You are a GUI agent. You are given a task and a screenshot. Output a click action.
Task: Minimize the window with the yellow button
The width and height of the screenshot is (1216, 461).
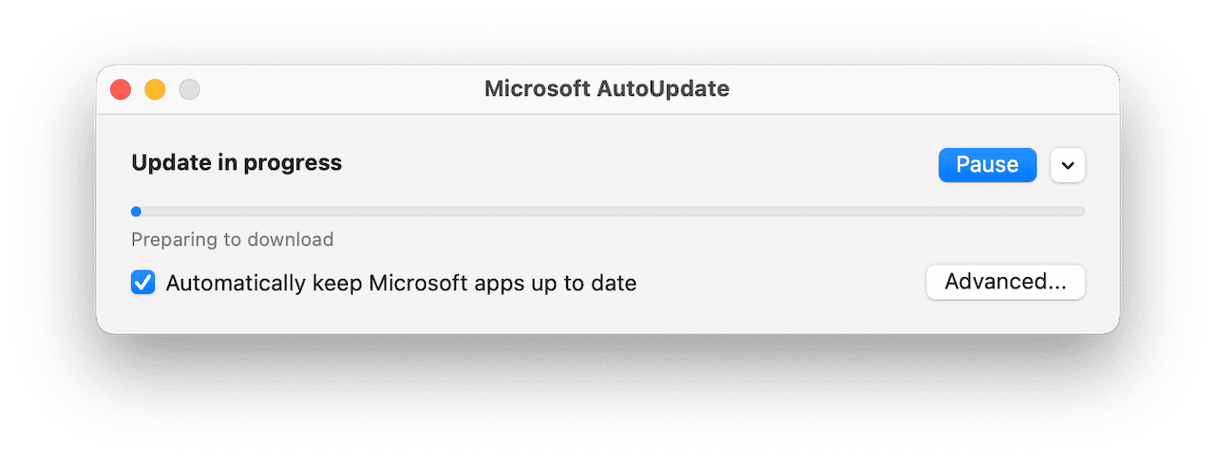(x=155, y=89)
